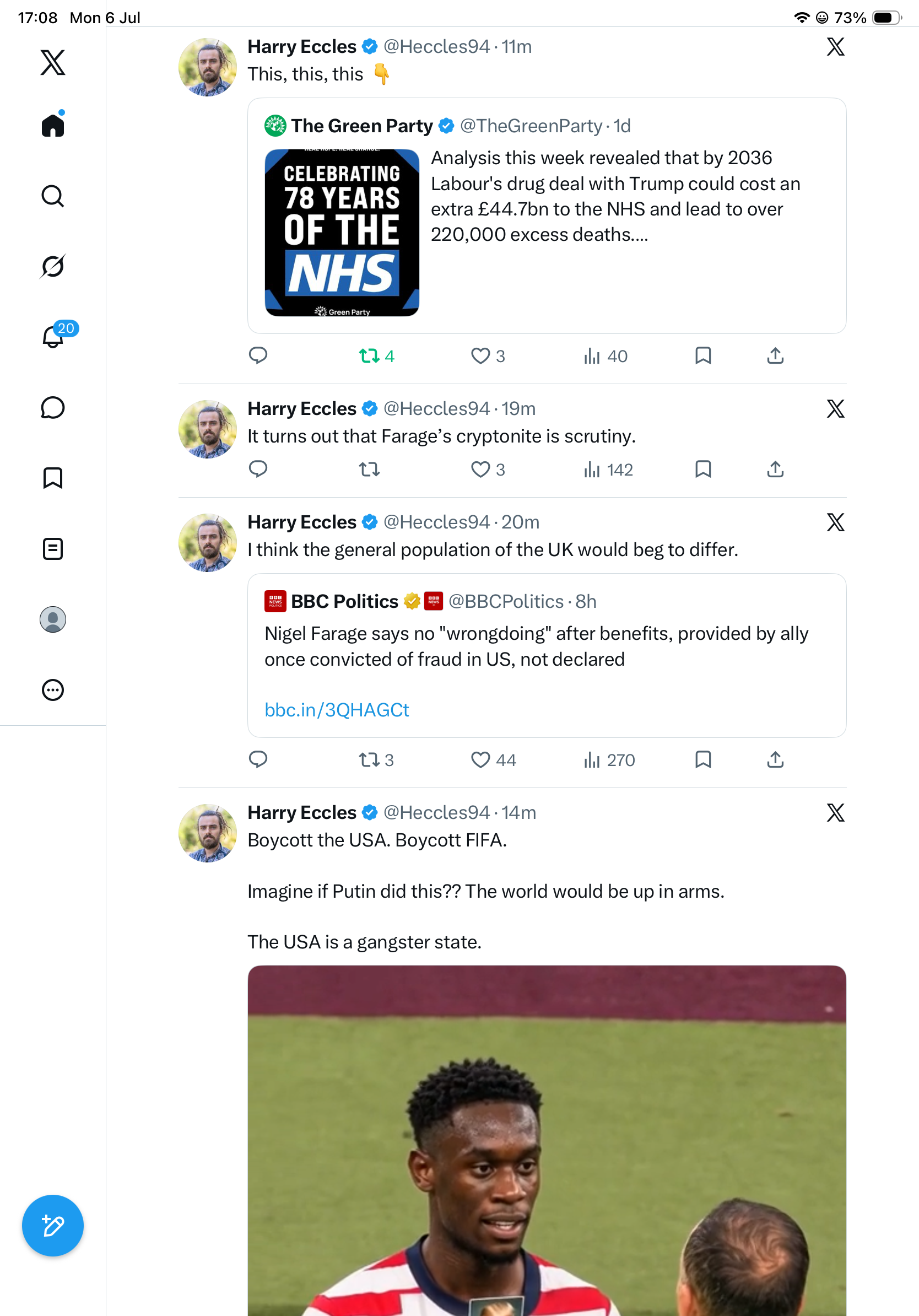The height and width of the screenshot is (1316, 919).
Task: Open Grok options on the Boycott FIFA tweet
Action: (835, 812)
